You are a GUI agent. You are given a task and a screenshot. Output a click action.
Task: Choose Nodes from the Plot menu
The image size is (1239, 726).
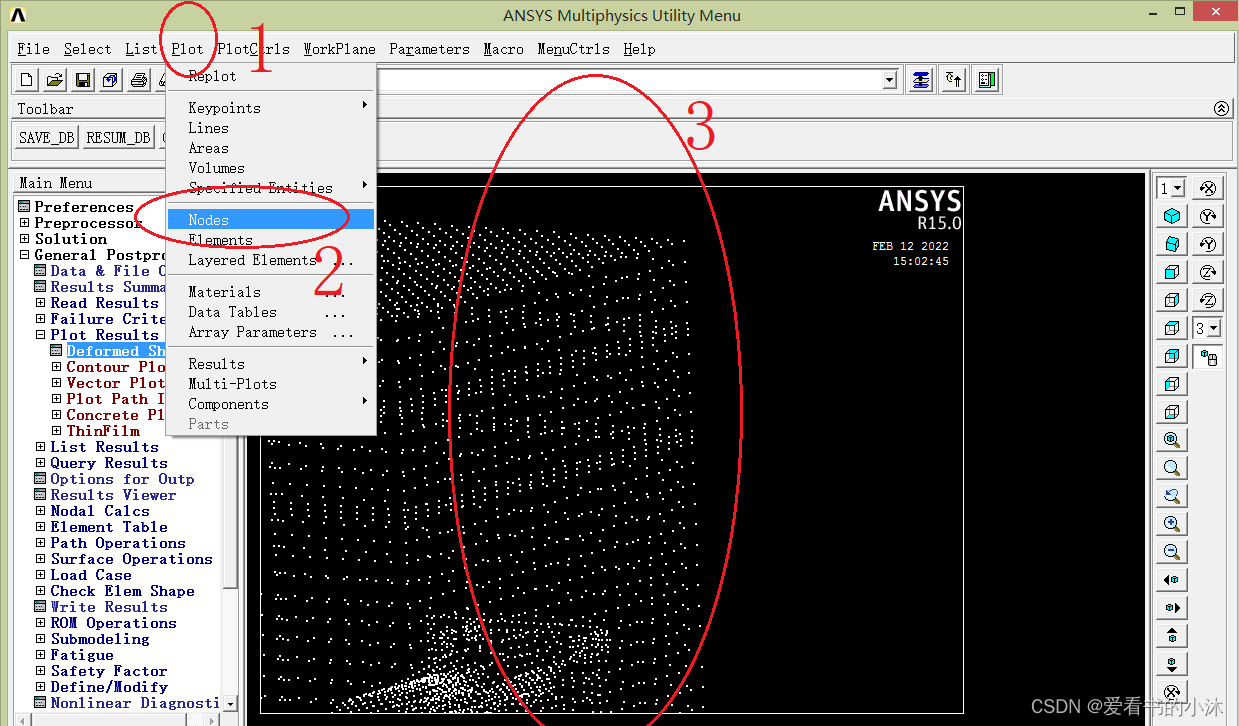(209, 220)
